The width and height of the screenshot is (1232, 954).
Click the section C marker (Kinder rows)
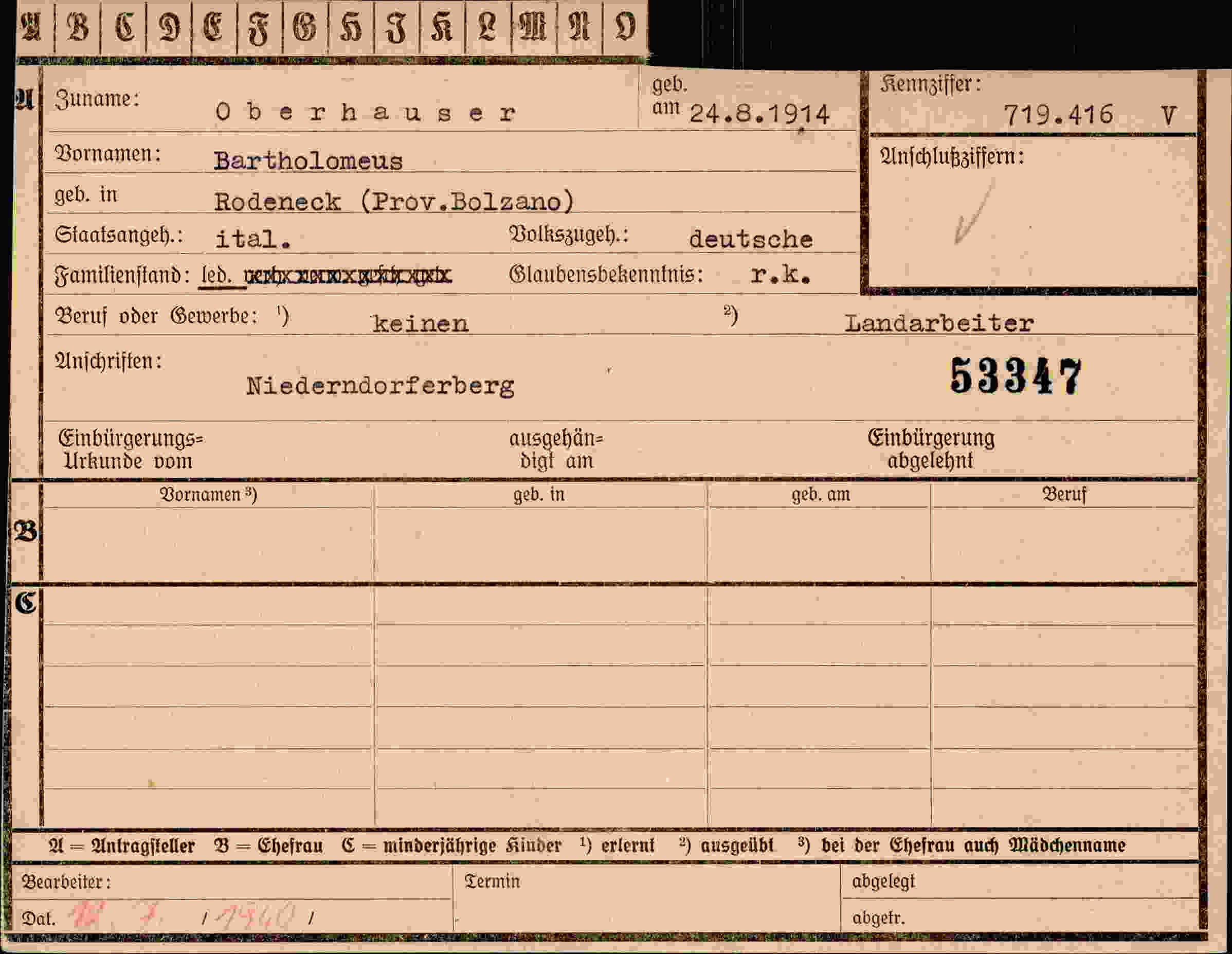coord(25,603)
